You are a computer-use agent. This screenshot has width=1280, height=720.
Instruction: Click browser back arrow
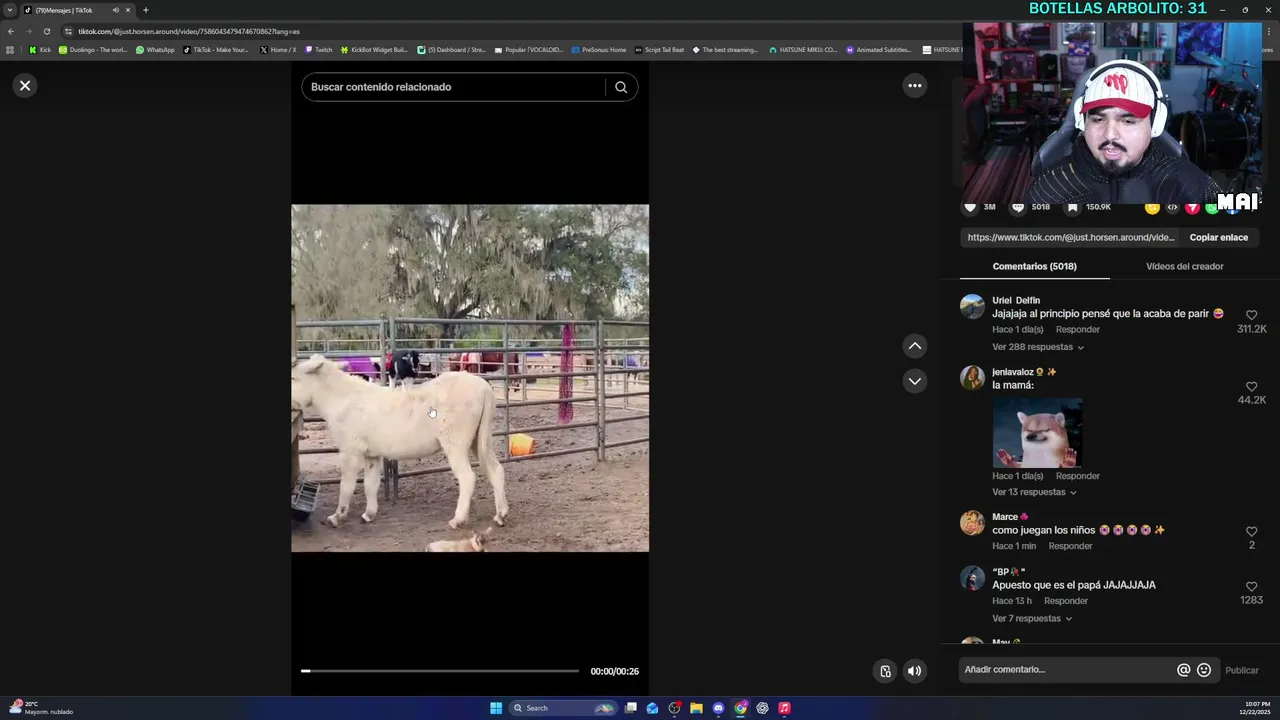(11, 31)
